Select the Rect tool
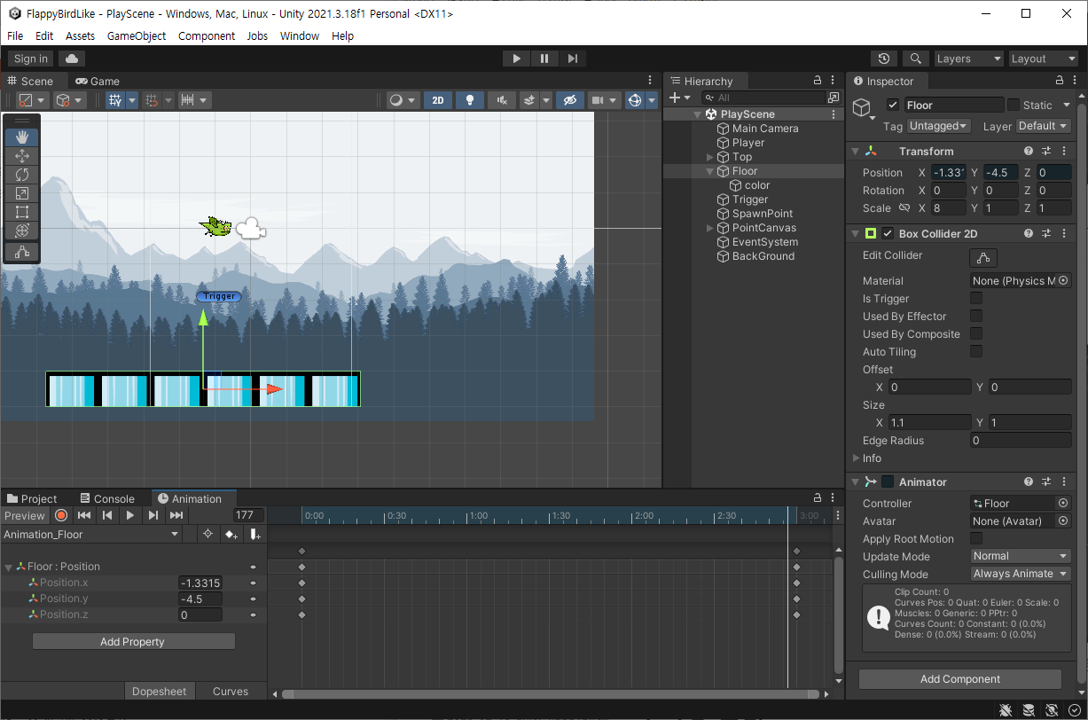This screenshot has height=720, width=1088. tap(22, 212)
